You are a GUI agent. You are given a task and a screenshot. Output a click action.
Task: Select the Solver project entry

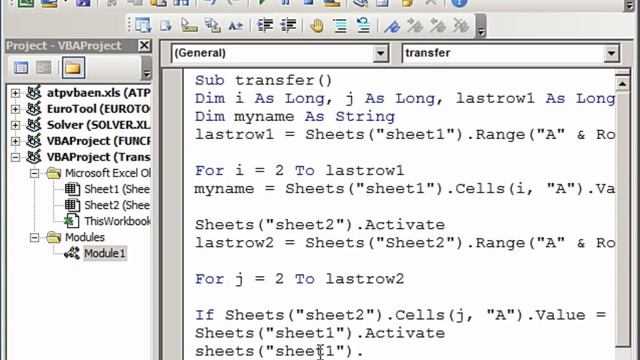pyautogui.click(x=98, y=125)
